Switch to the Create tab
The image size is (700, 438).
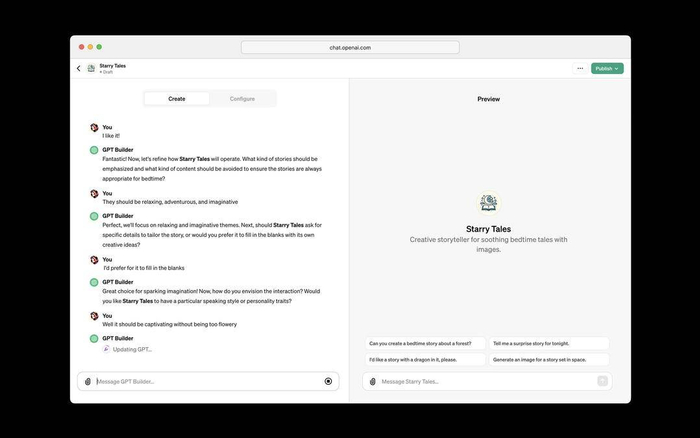coord(177,99)
